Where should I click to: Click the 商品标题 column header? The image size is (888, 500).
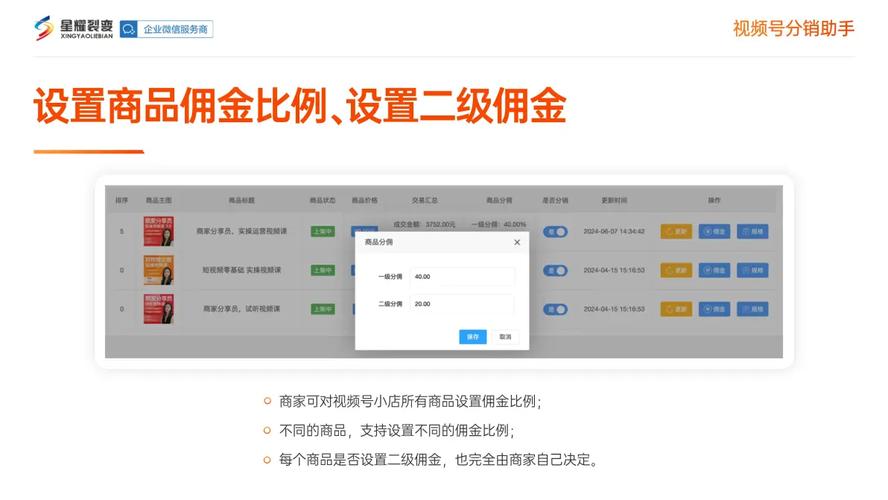pyautogui.click(x=242, y=200)
